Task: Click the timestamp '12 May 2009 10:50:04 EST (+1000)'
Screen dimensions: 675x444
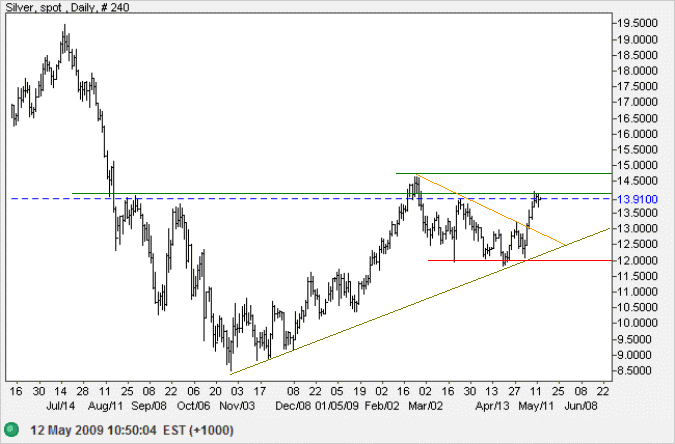Action: 132,430
